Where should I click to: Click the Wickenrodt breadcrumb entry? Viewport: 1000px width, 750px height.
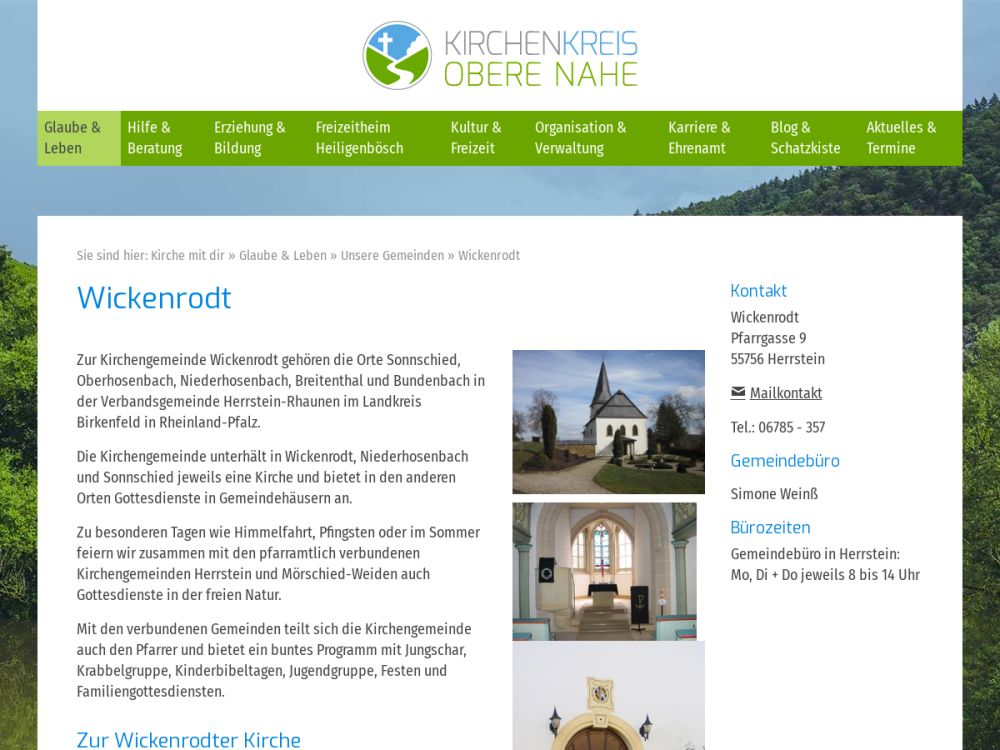pos(489,256)
